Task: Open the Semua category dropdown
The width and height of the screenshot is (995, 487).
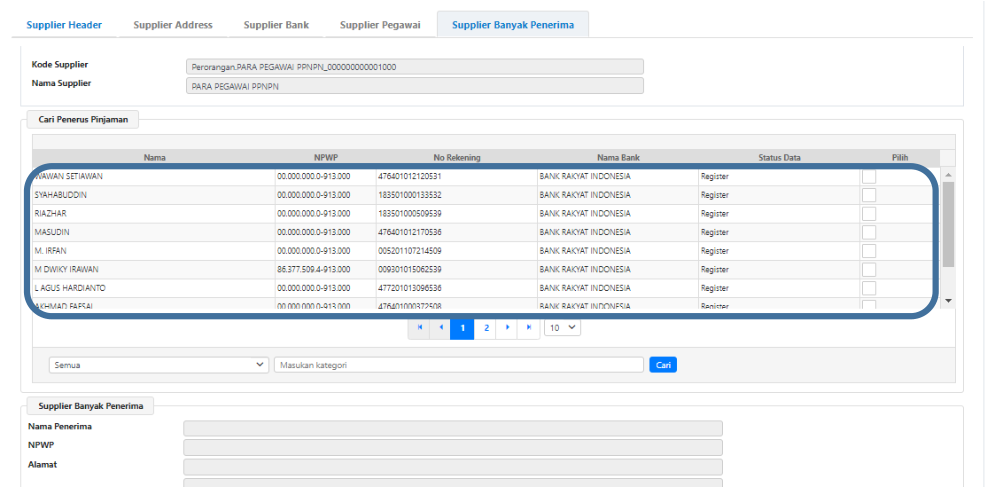Action: coord(159,365)
